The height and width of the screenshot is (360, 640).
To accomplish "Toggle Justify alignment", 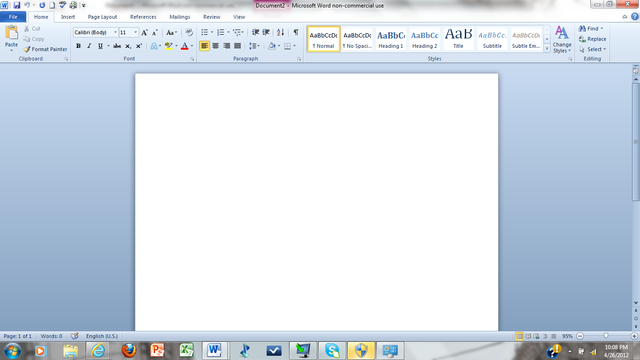I will pos(237,46).
